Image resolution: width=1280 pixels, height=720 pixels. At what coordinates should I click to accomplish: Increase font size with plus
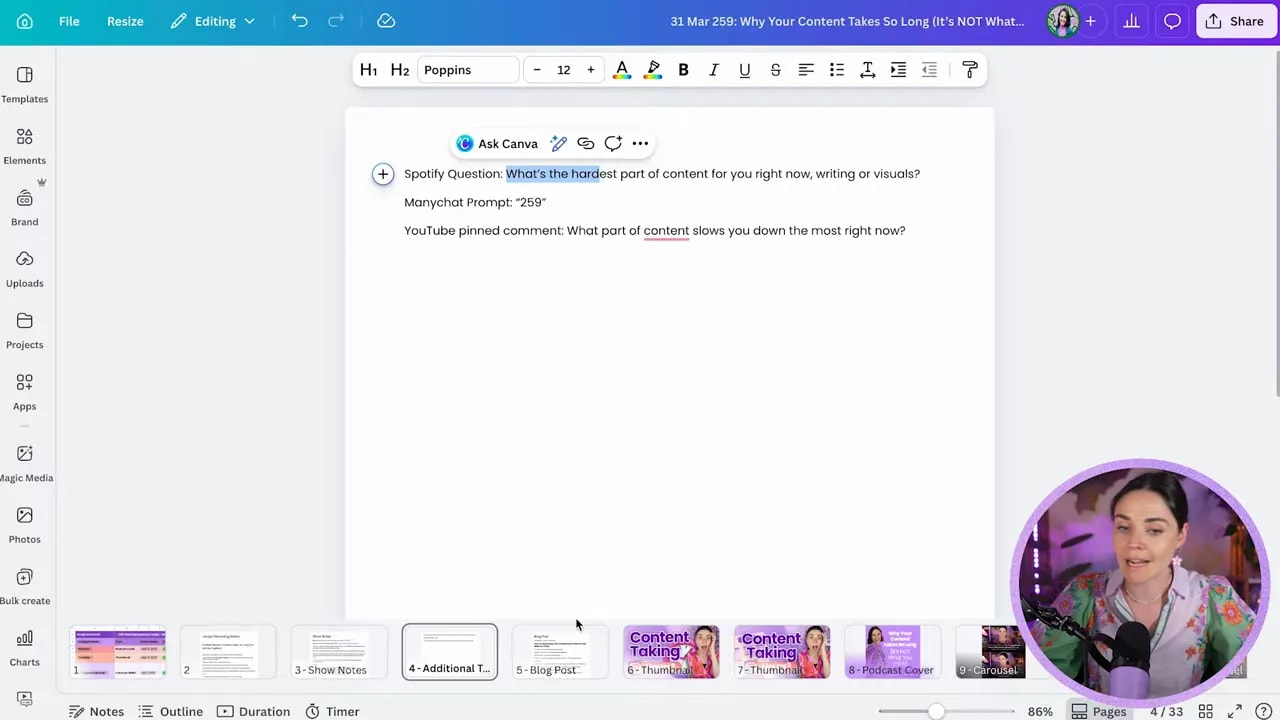tap(591, 70)
